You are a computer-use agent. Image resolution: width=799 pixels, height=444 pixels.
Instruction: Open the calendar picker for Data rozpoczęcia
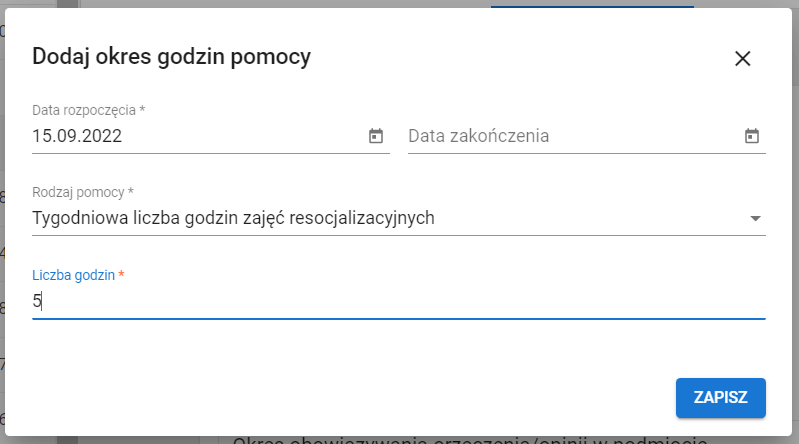376,136
